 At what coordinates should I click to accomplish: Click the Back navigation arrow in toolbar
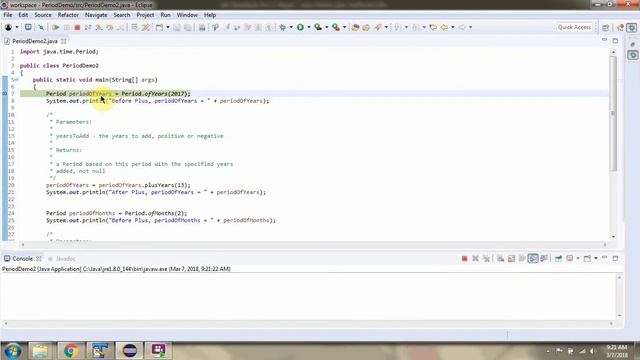coord(444,27)
